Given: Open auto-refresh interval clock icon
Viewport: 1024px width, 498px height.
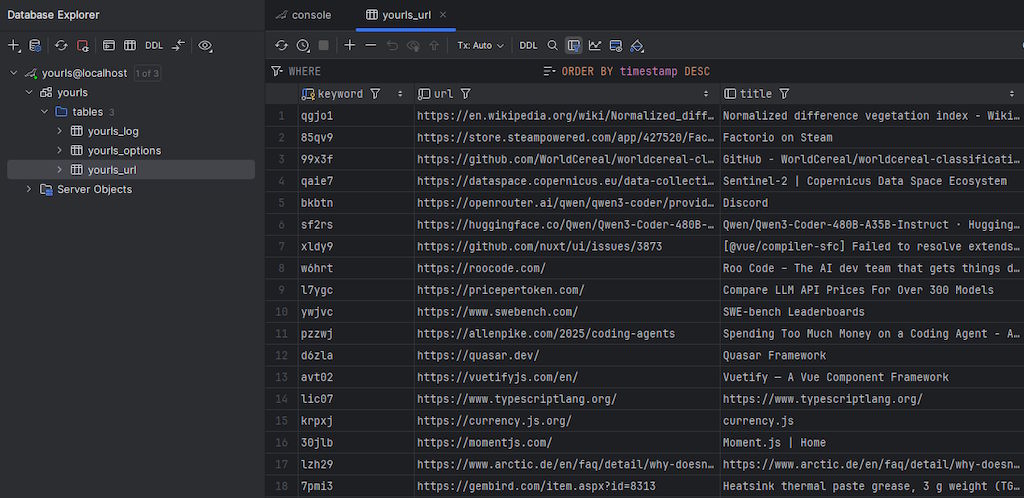Looking at the screenshot, I should (x=303, y=46).
